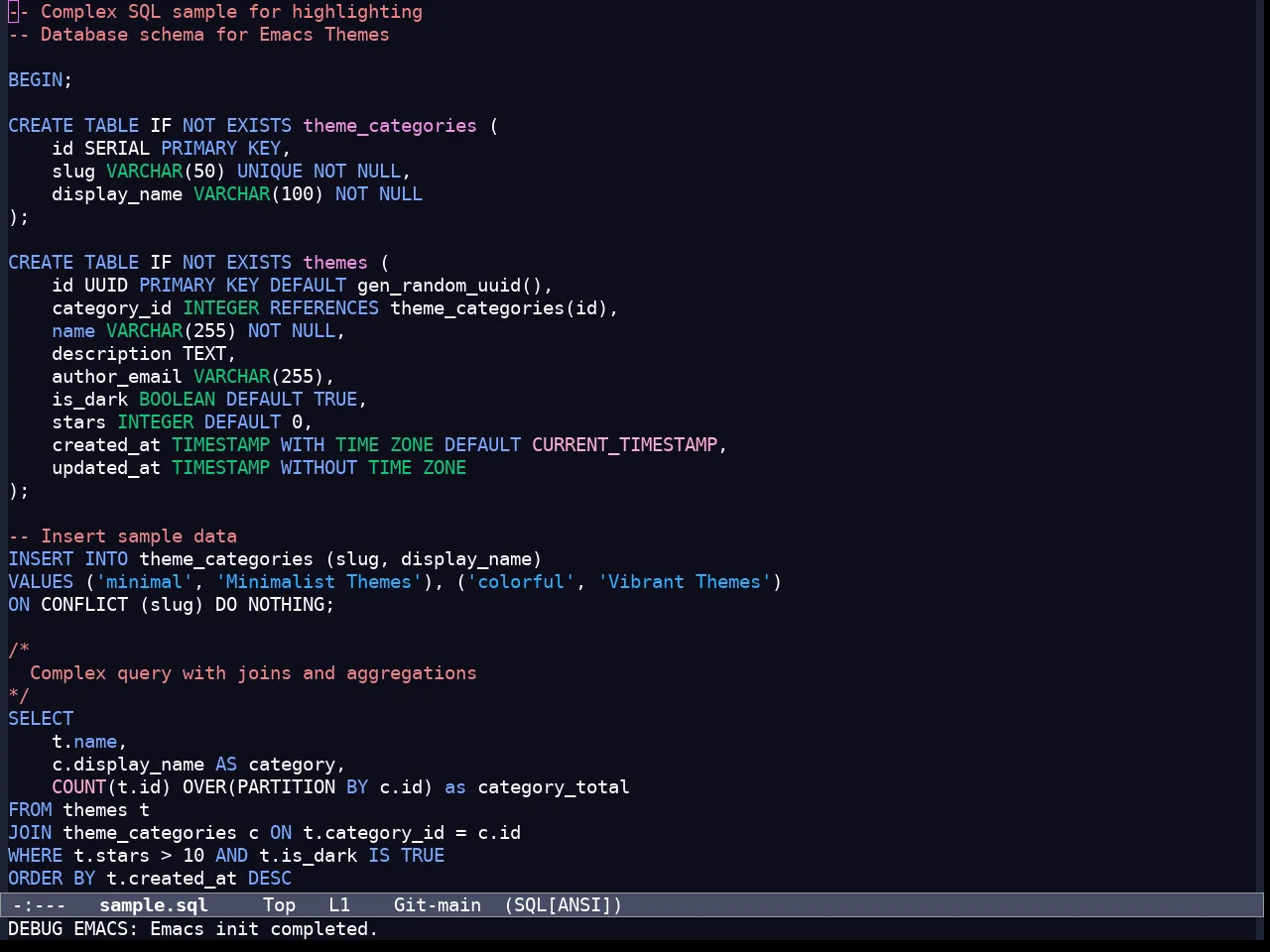The width and height of the screenshot is (1270, 952).
Task: Click 'DESC' in the ORDER BY line
Action: pyautogui.click(x=270, y=879)
